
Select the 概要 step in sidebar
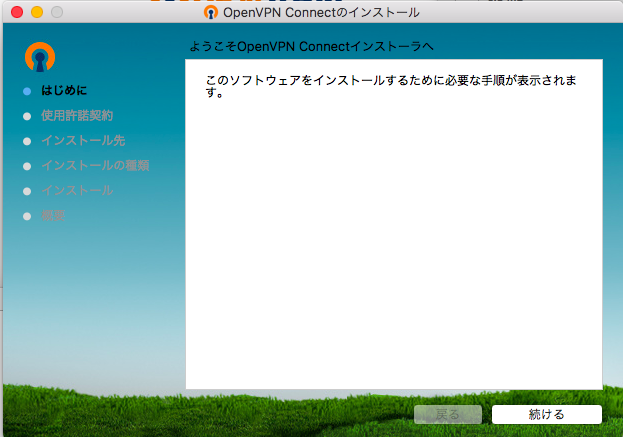53,215
